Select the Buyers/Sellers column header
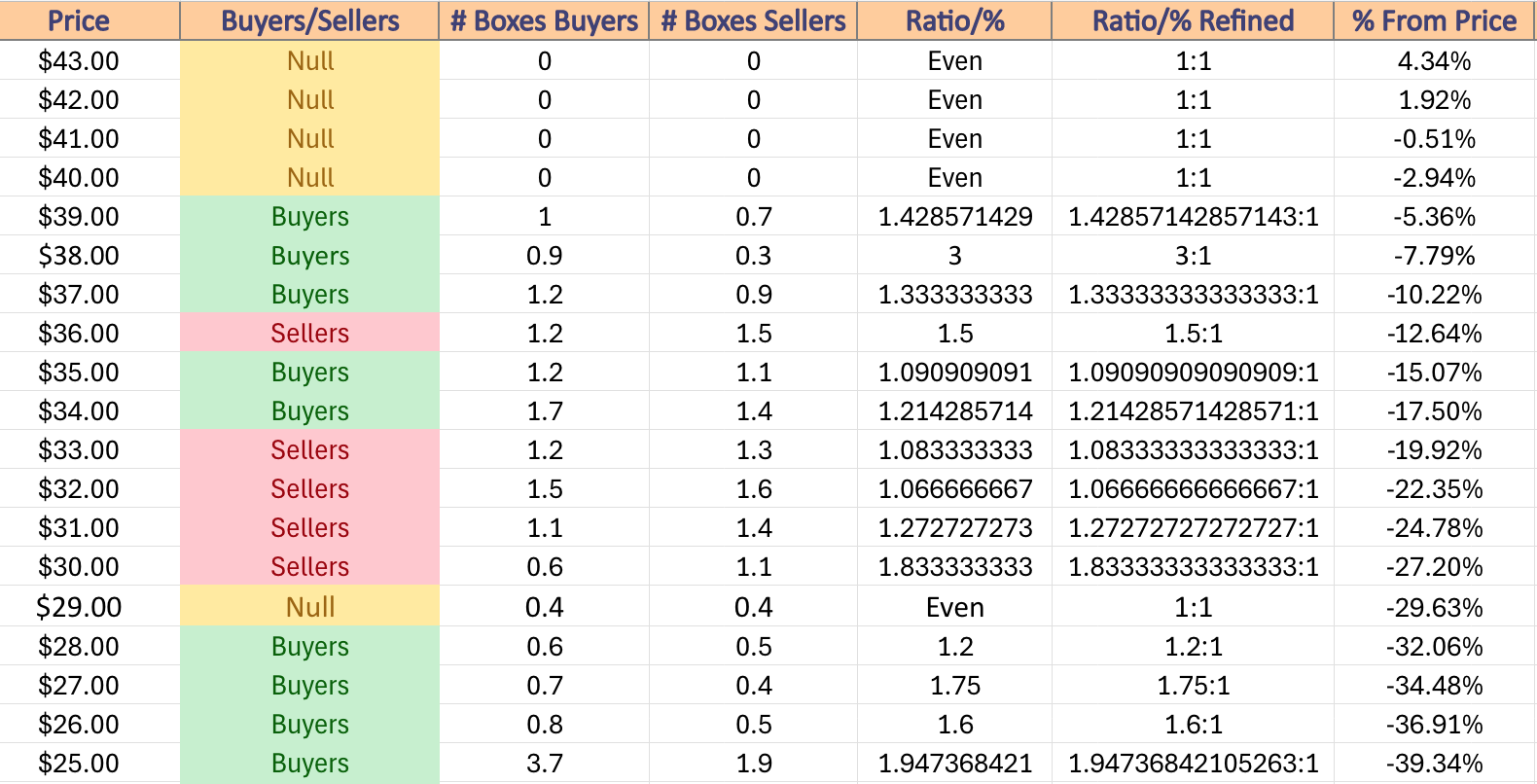 coord(309,20)
